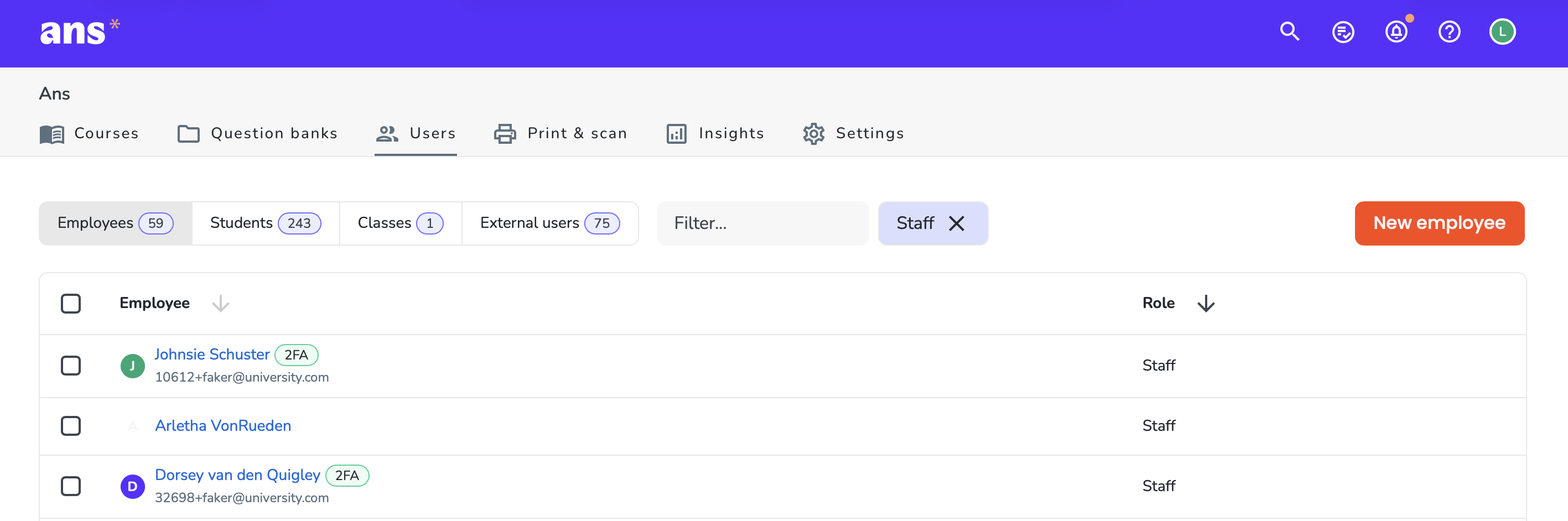Click the Users people icon

[x=387, y=134]
